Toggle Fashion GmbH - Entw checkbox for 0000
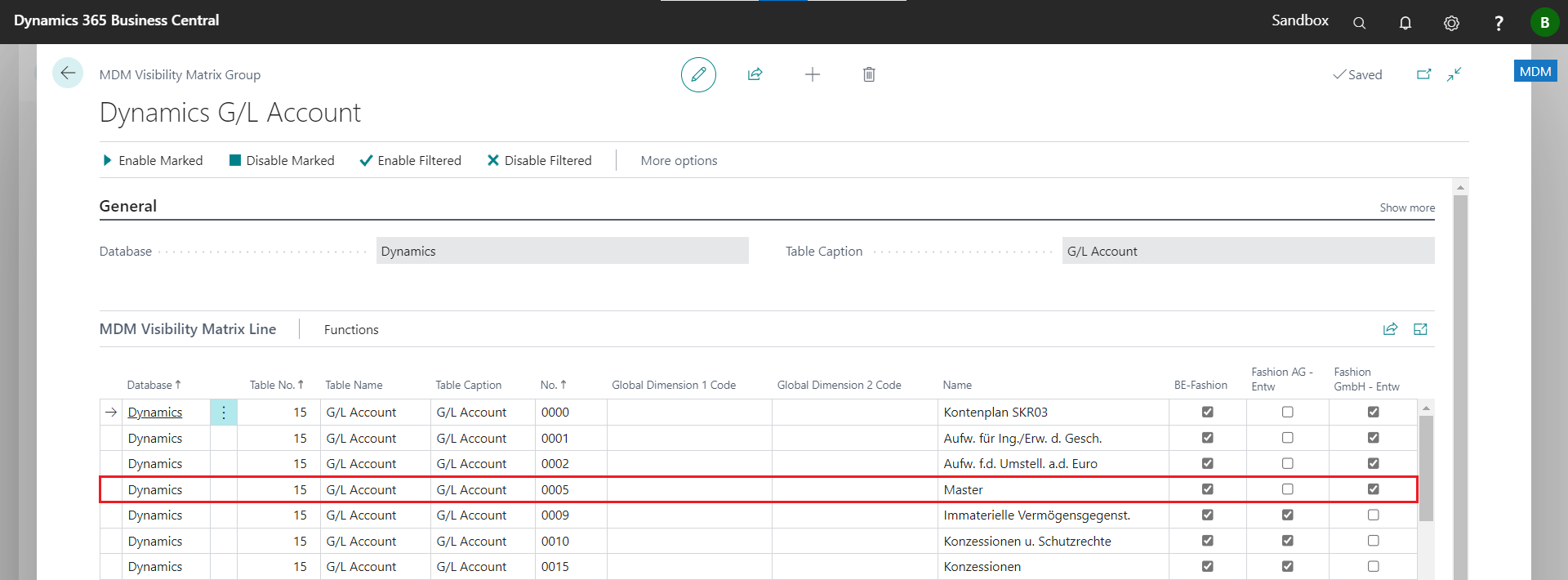1568x580 pixels. pyautogui.click(x=1373, y=412)
